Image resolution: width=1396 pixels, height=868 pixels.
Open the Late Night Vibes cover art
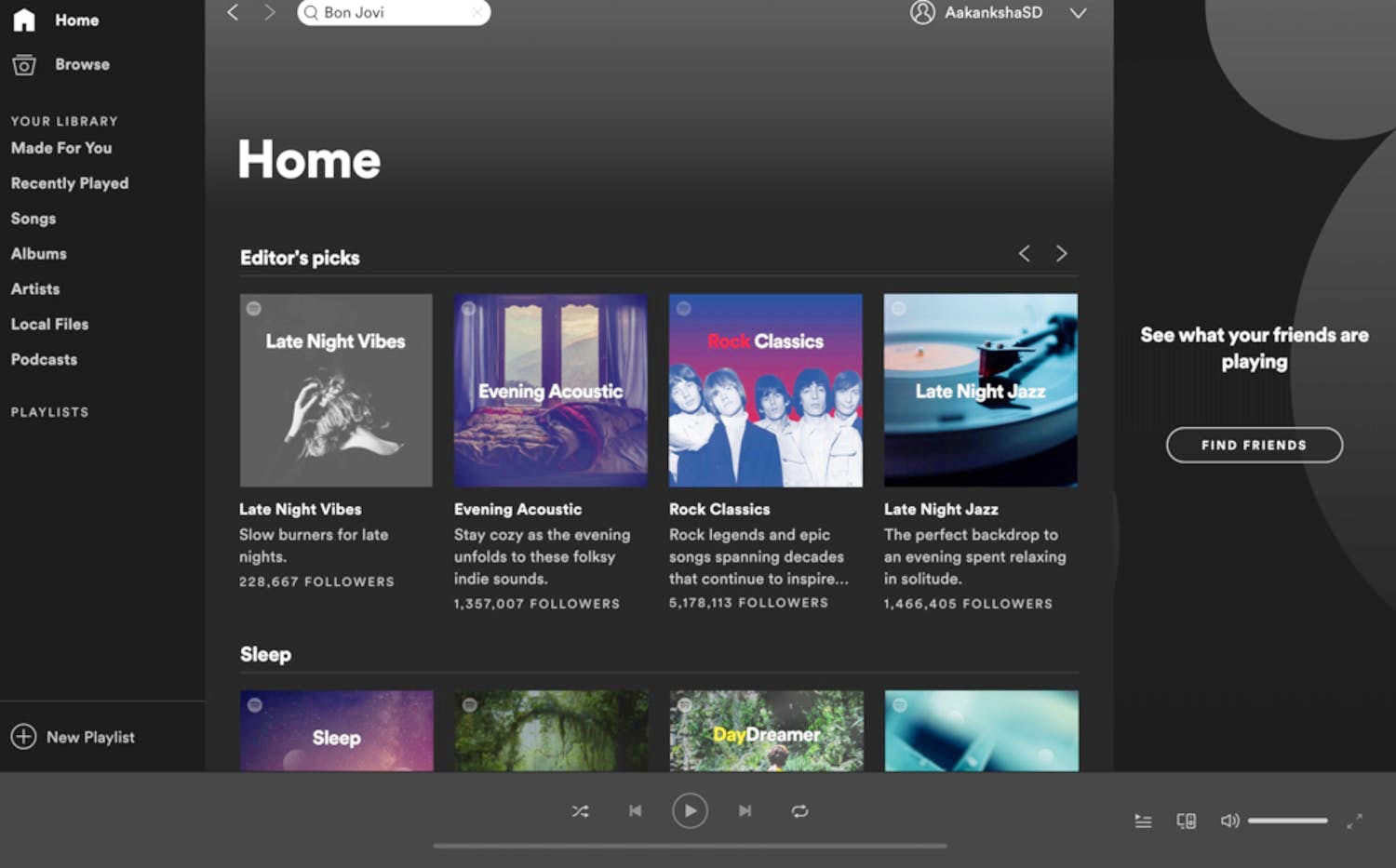point(336,391)
